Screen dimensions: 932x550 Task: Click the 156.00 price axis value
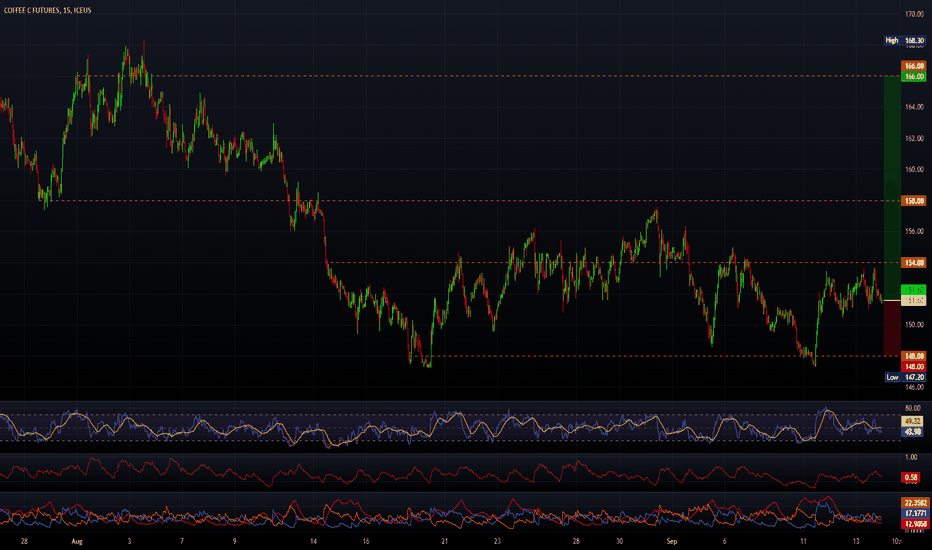click(x=914, y=231)
